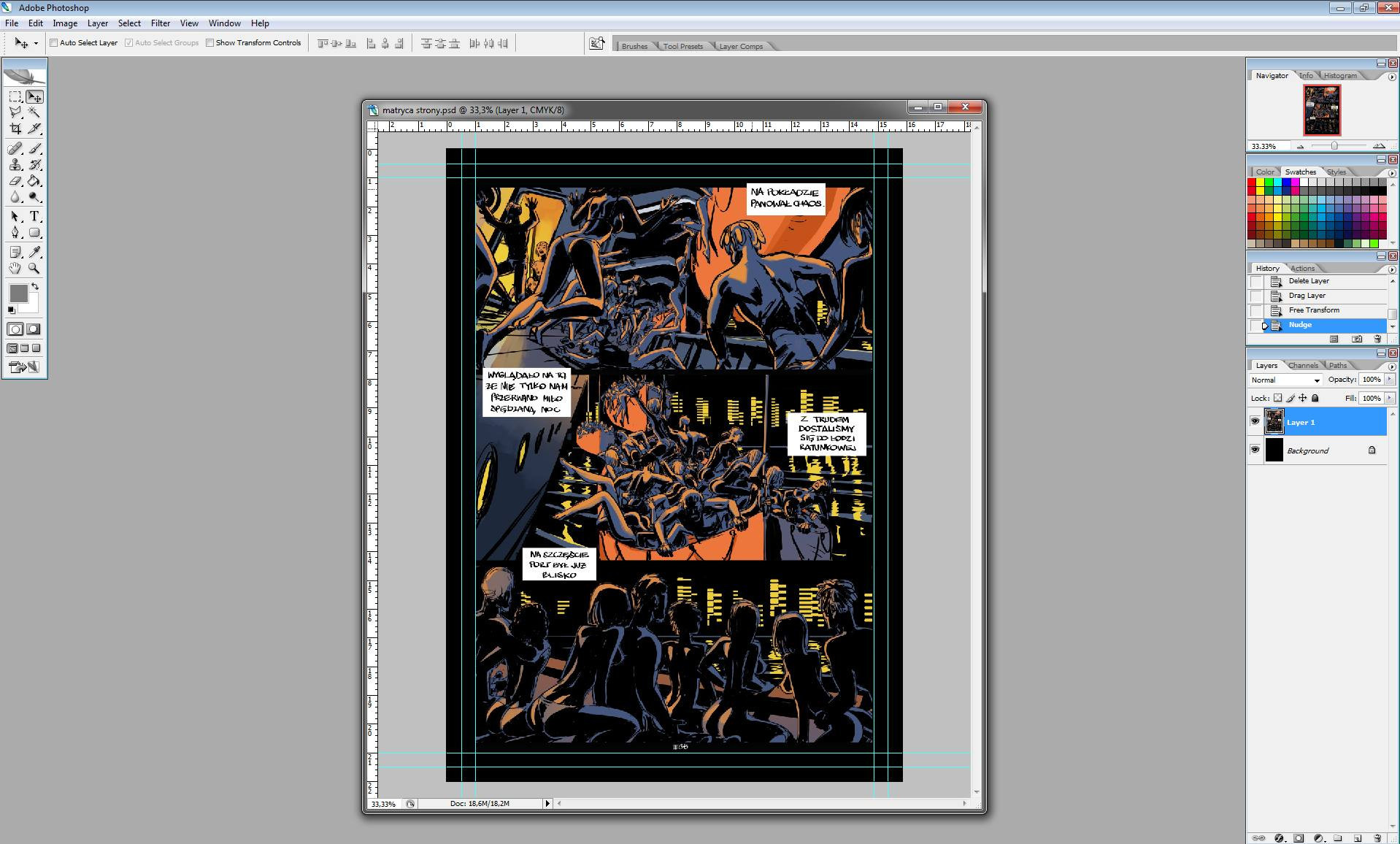Click Edit in ImageReady button
Screen dimensions: 1400x844
[24, 367]
